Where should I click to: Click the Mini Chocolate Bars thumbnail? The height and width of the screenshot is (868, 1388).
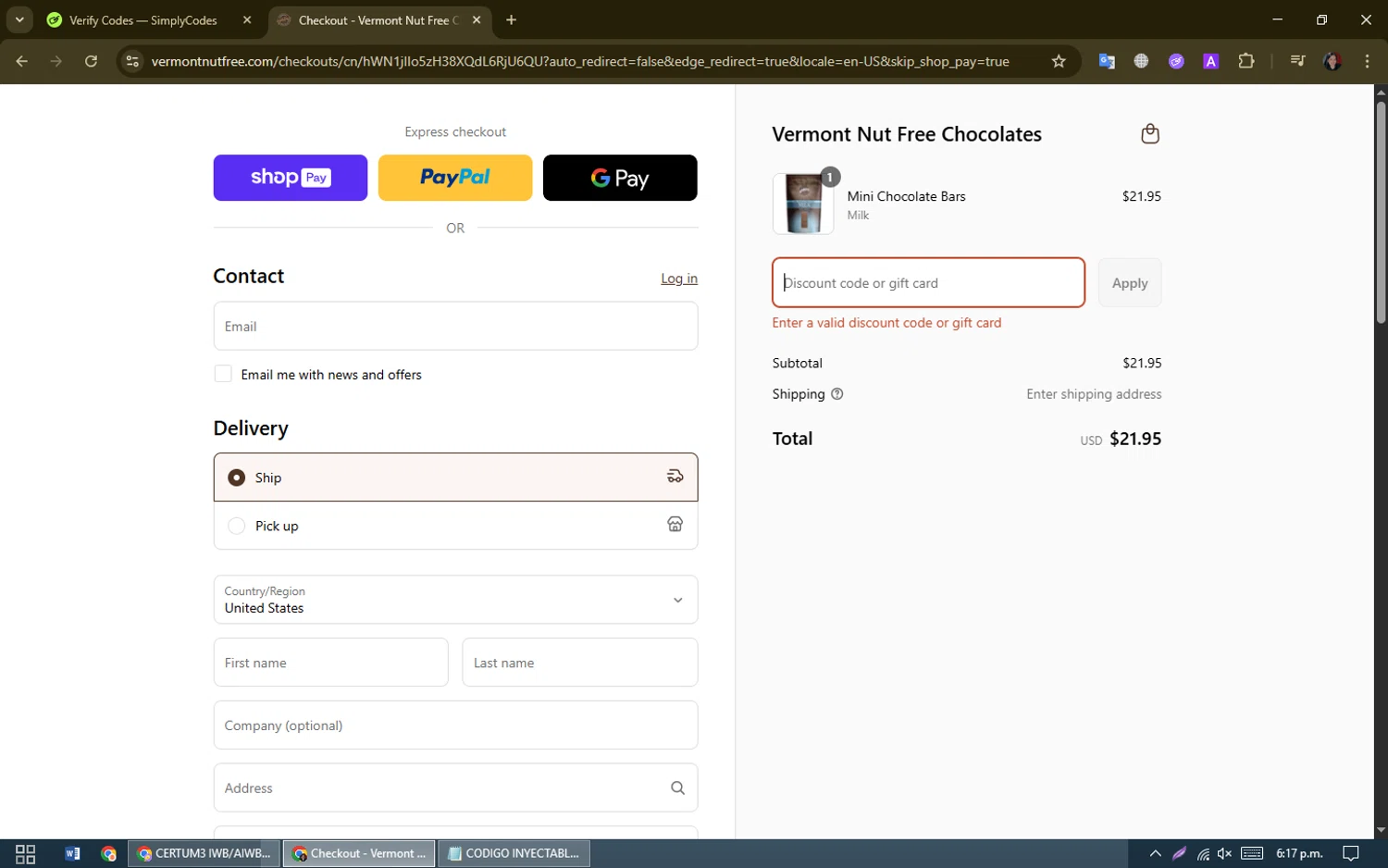click(803, 204)
